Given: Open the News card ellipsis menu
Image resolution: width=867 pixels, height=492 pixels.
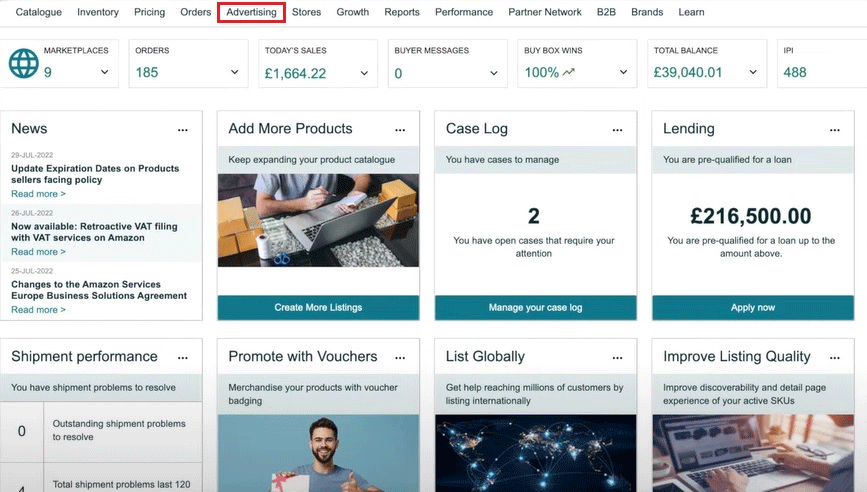Looking at the screenshot, I should click(x=182, y=130).
